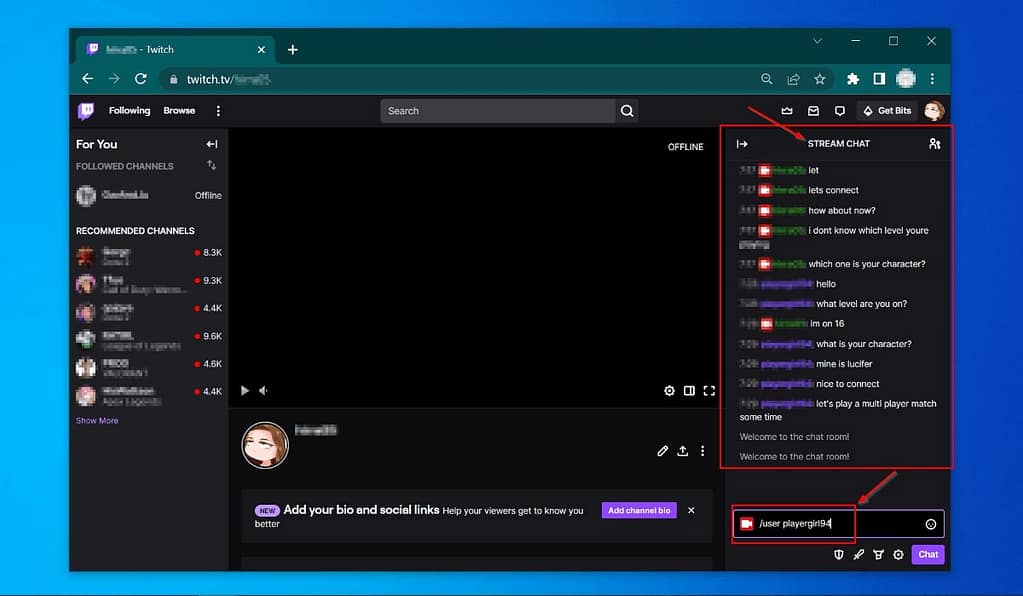Click Add channel bio button

[639, 511]
